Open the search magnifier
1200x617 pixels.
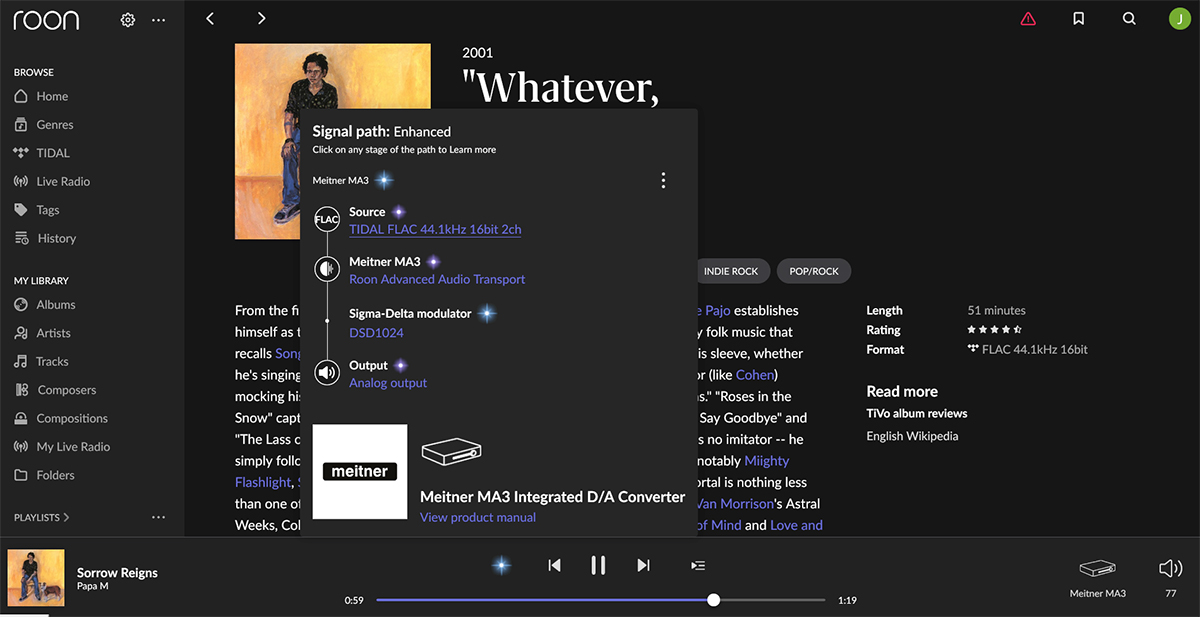1129,19
